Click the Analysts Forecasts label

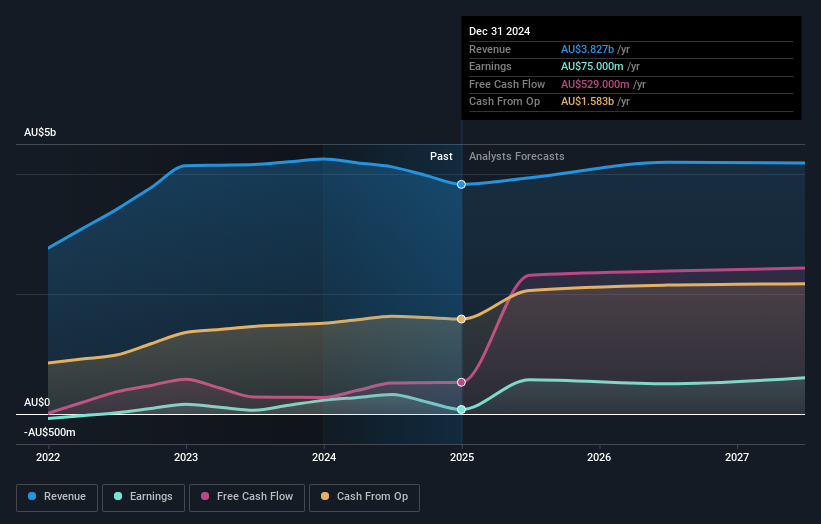click(517, 157)
